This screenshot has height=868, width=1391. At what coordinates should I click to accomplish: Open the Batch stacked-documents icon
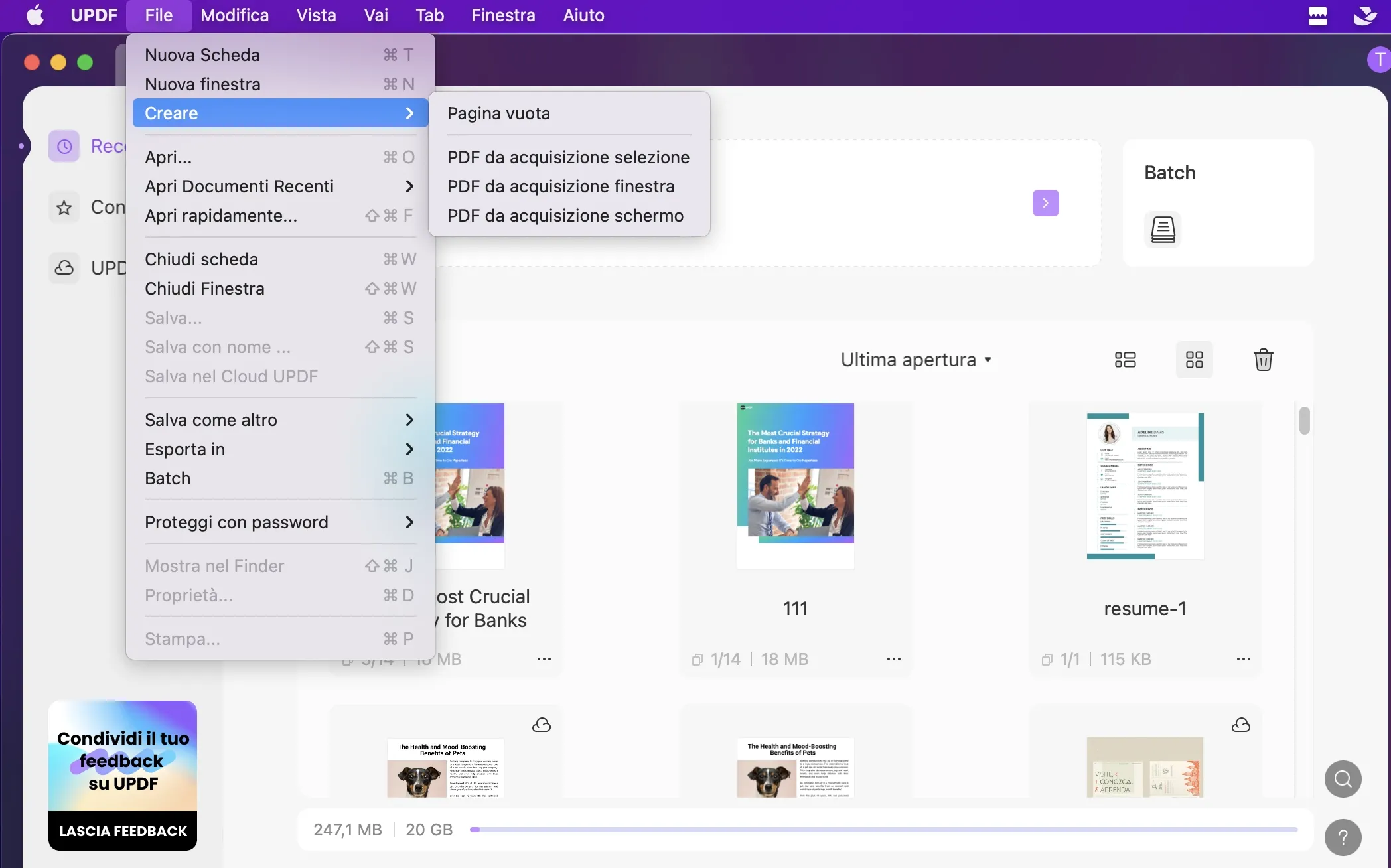[x=1163, y=230]
